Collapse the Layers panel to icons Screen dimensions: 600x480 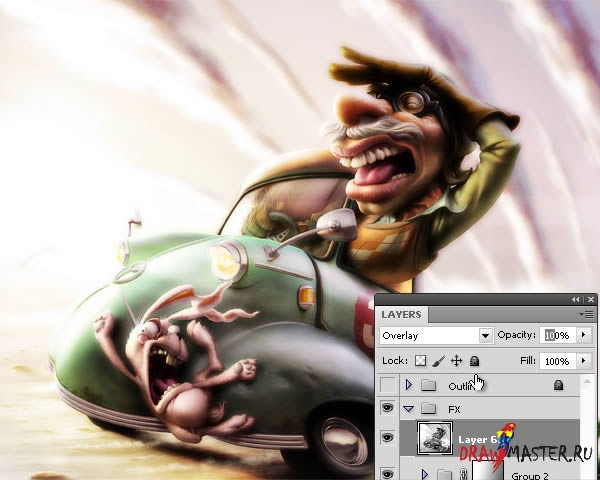(x=576, y=300)
